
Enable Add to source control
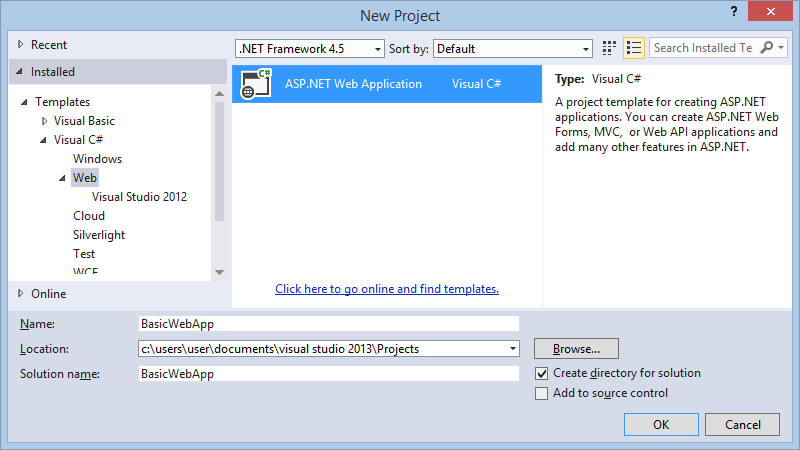(x=541, y=393)
